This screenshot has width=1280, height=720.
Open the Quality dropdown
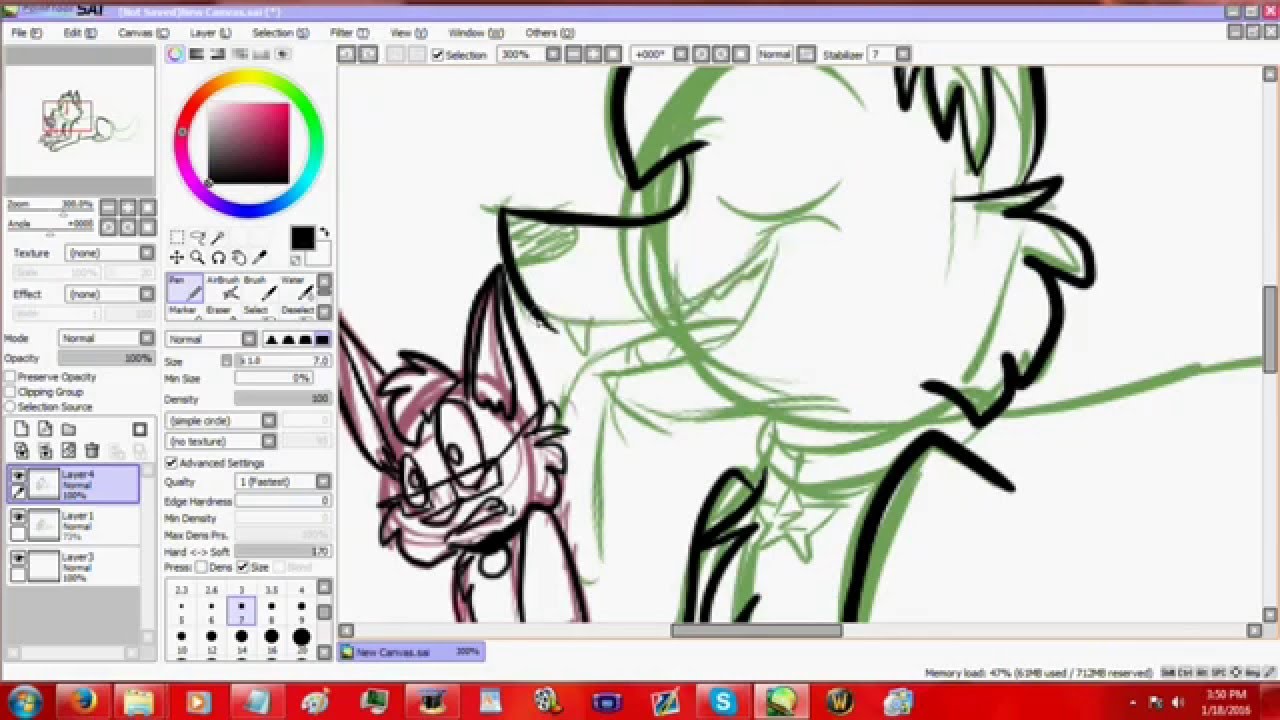tap(283, 482)
